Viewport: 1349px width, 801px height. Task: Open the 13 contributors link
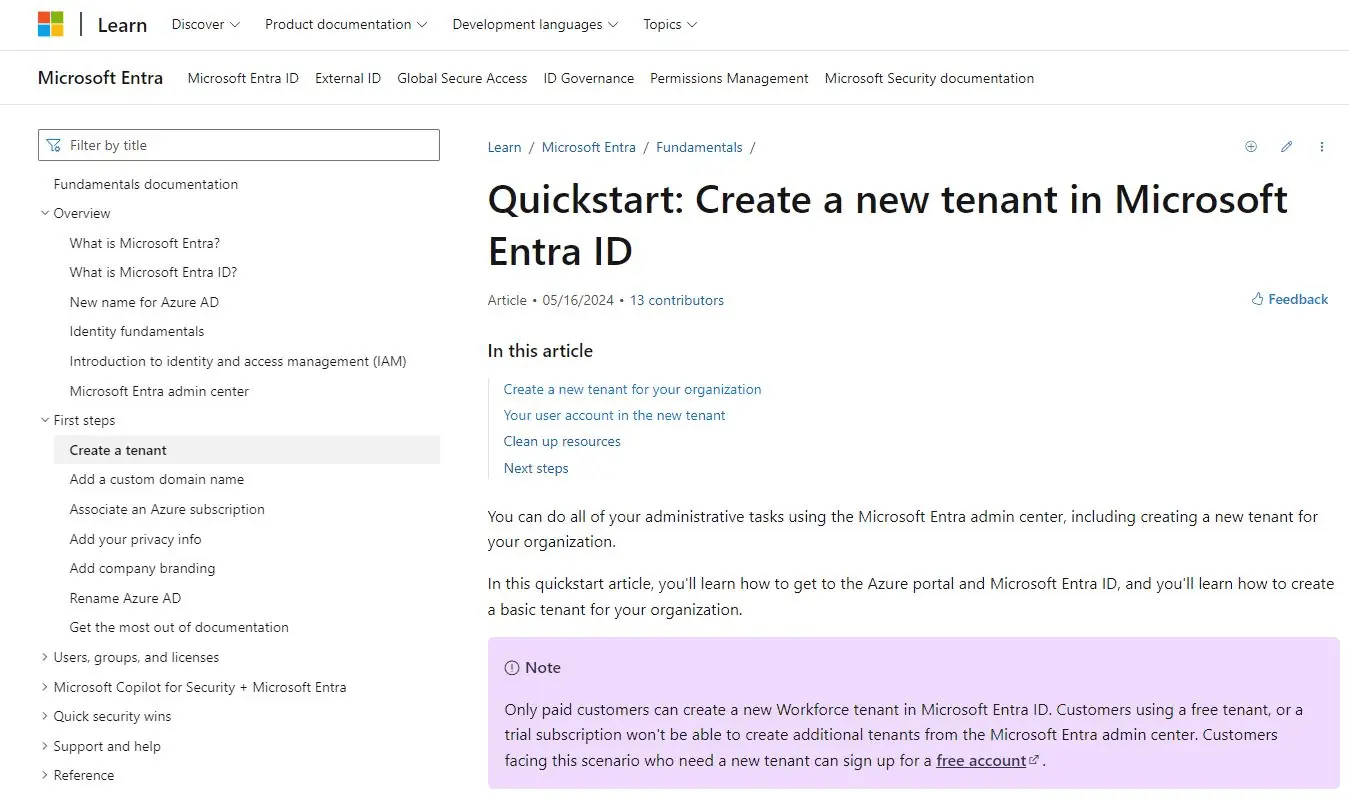point(677,300)
